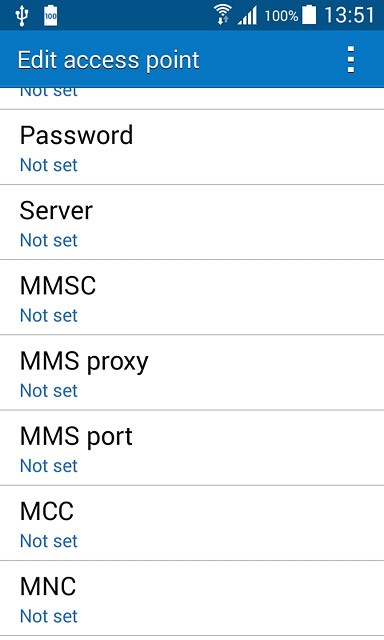Tap 'Not set' under Password

tap(49, 165)
